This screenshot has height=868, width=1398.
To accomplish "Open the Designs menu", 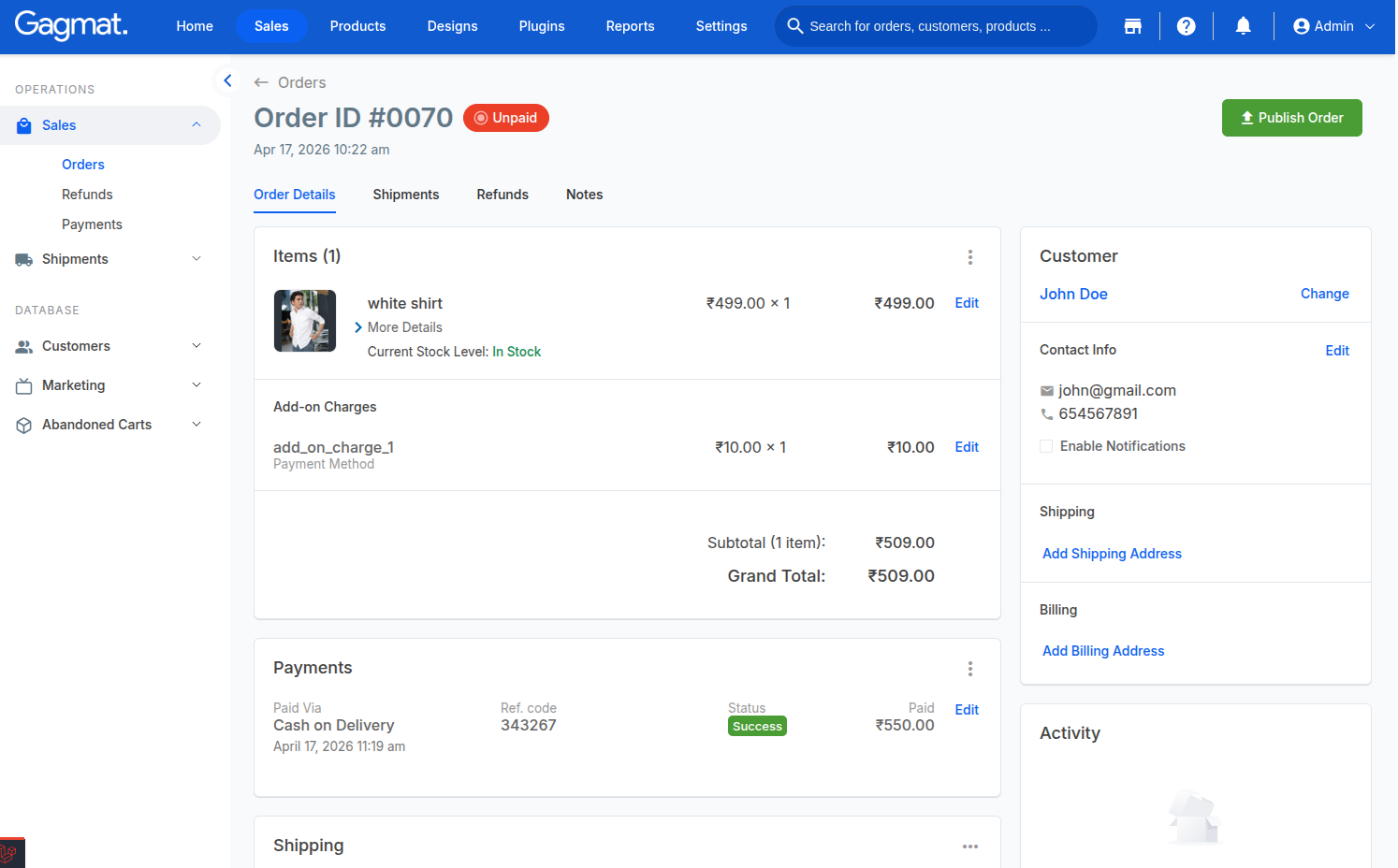I will tap(452, 26).
